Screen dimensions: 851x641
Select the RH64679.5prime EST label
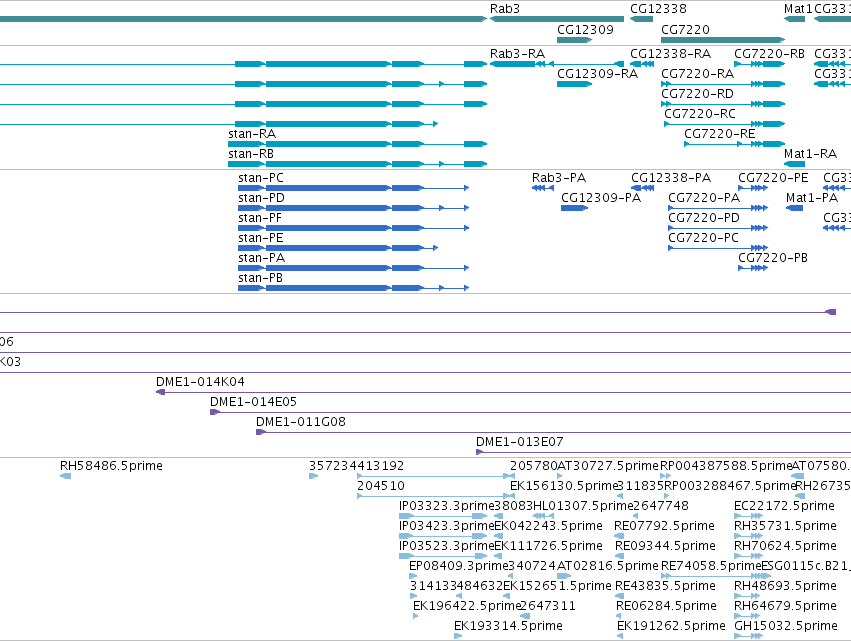click(785, 606)
